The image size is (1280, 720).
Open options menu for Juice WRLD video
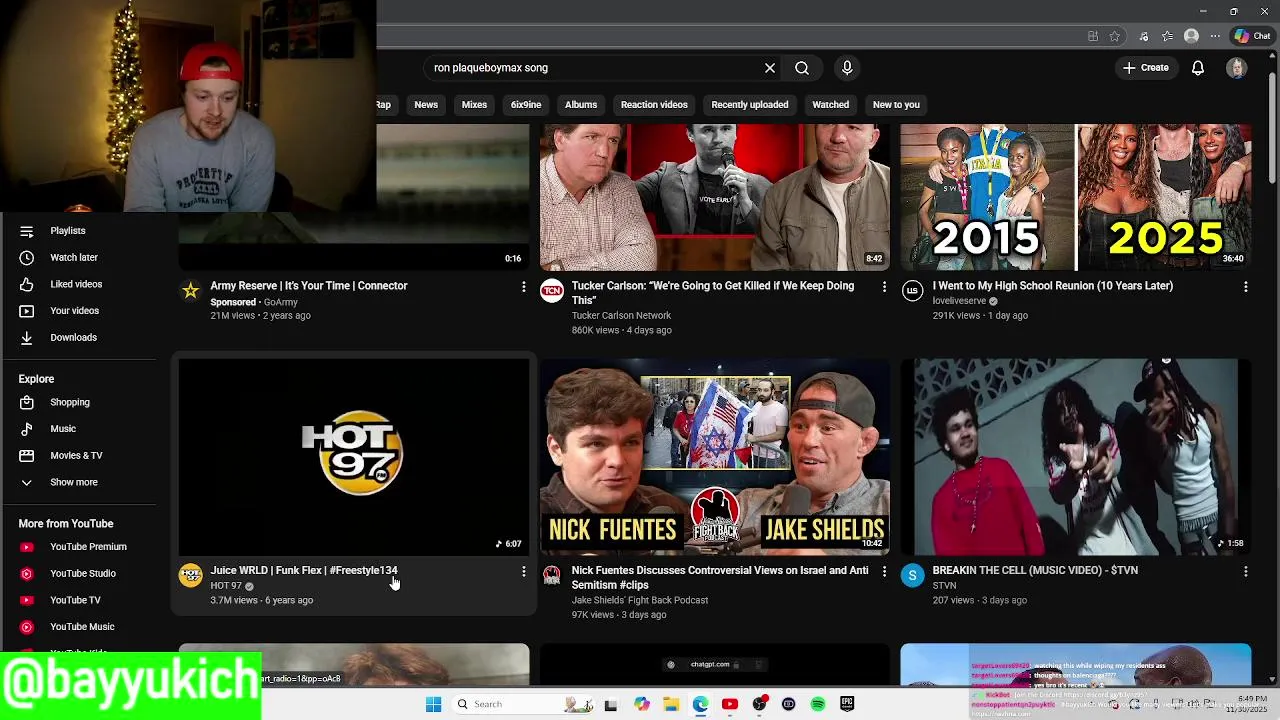pyautogui.click(x=523, y=571)
